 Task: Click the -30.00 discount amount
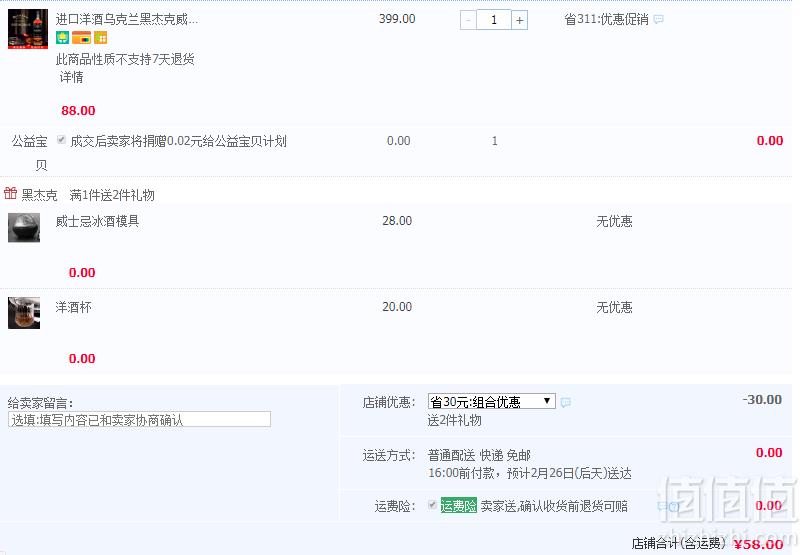pos(762,400)
